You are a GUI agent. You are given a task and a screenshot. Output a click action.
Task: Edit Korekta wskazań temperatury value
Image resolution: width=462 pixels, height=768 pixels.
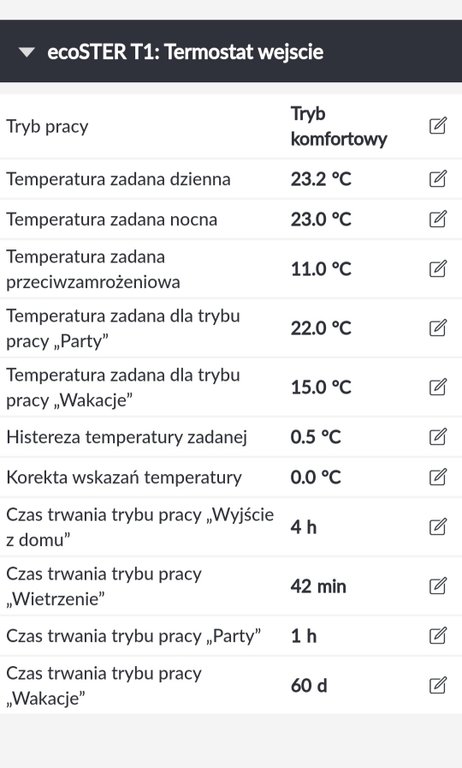[x=438, y=477]
